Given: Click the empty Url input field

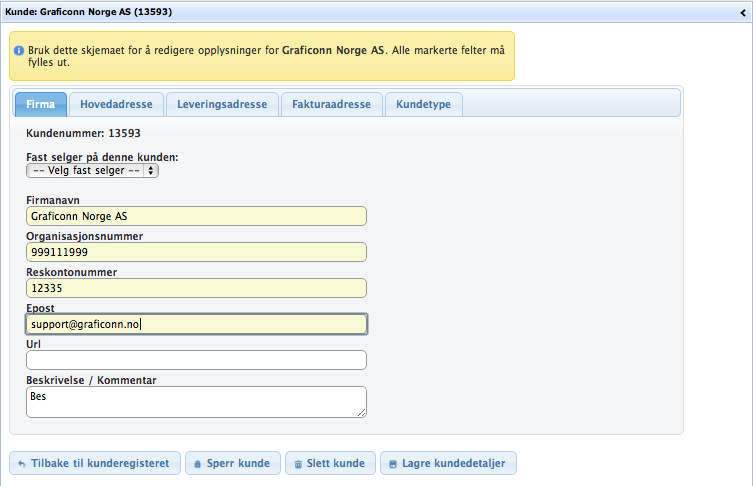Looking at the screenshot, I should [x=196, y=360].
